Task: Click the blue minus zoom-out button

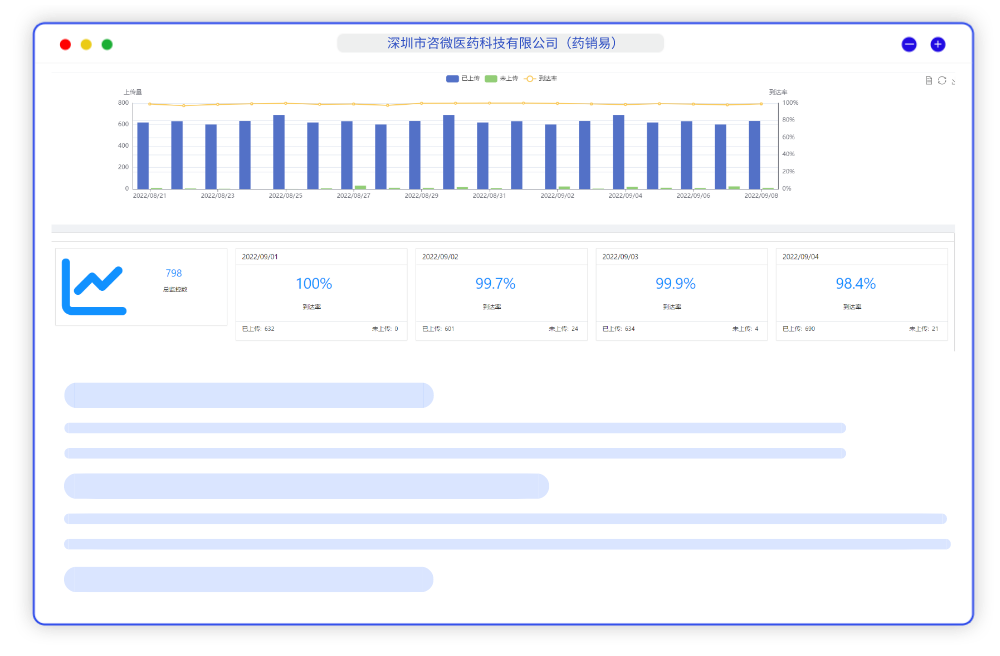Action: 909,44
